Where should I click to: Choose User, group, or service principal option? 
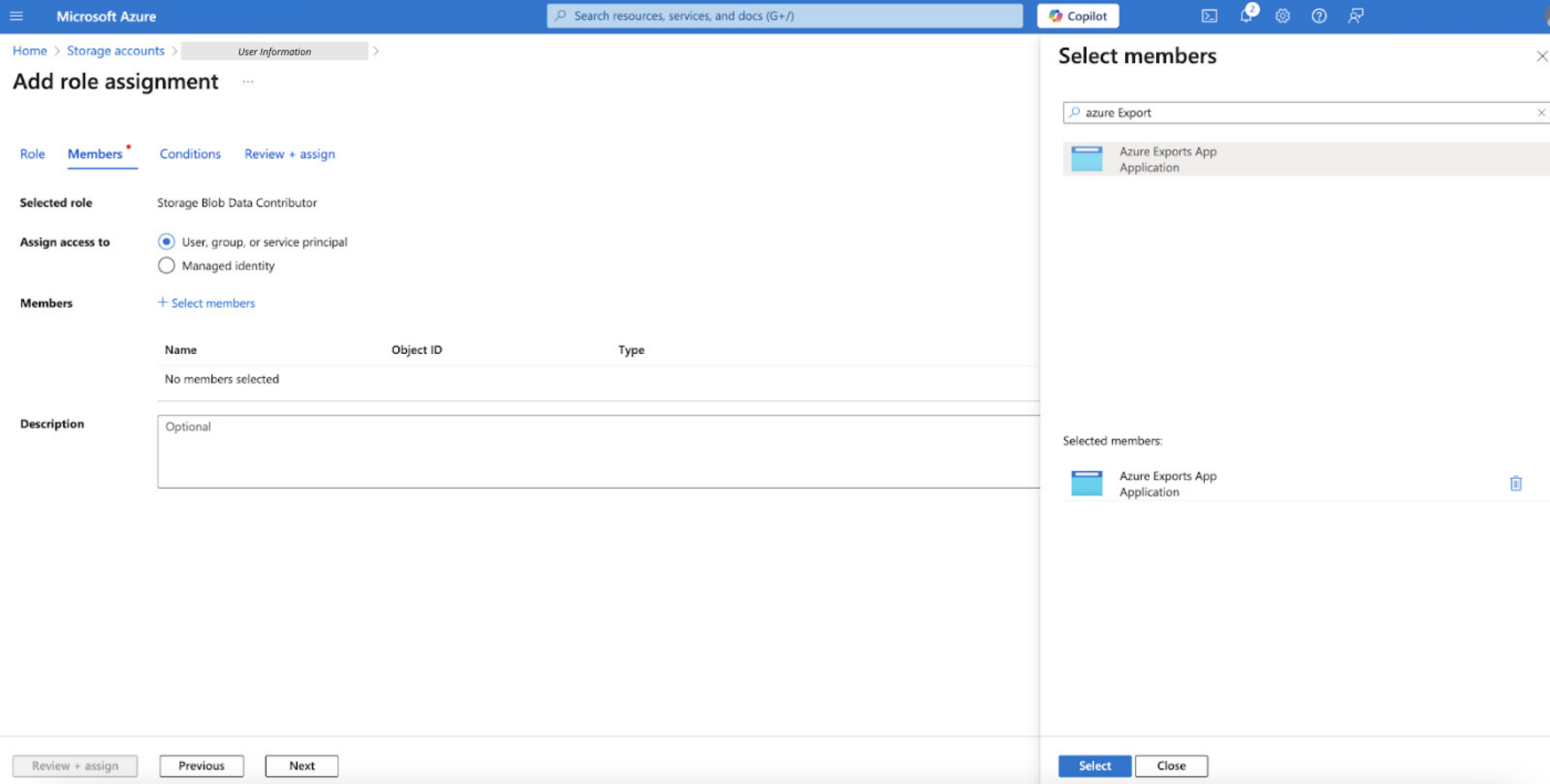tap(166, 242)
